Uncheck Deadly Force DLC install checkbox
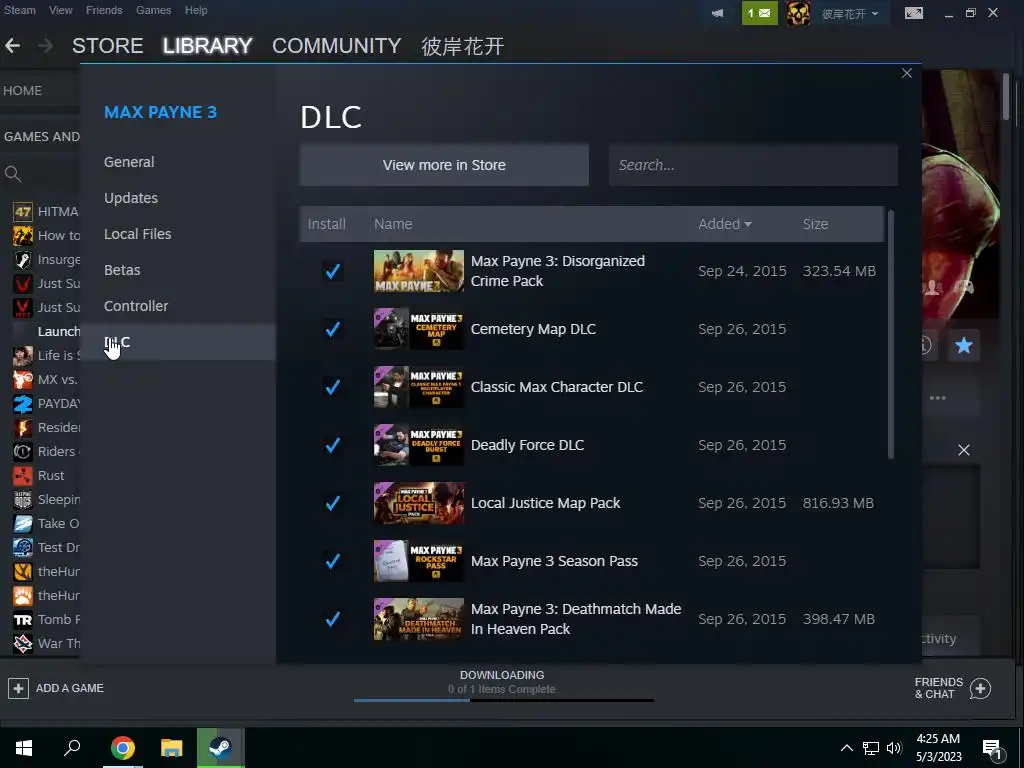Image resolution: width=1024 pixels, height=768 pixels. tap(332, 445)
